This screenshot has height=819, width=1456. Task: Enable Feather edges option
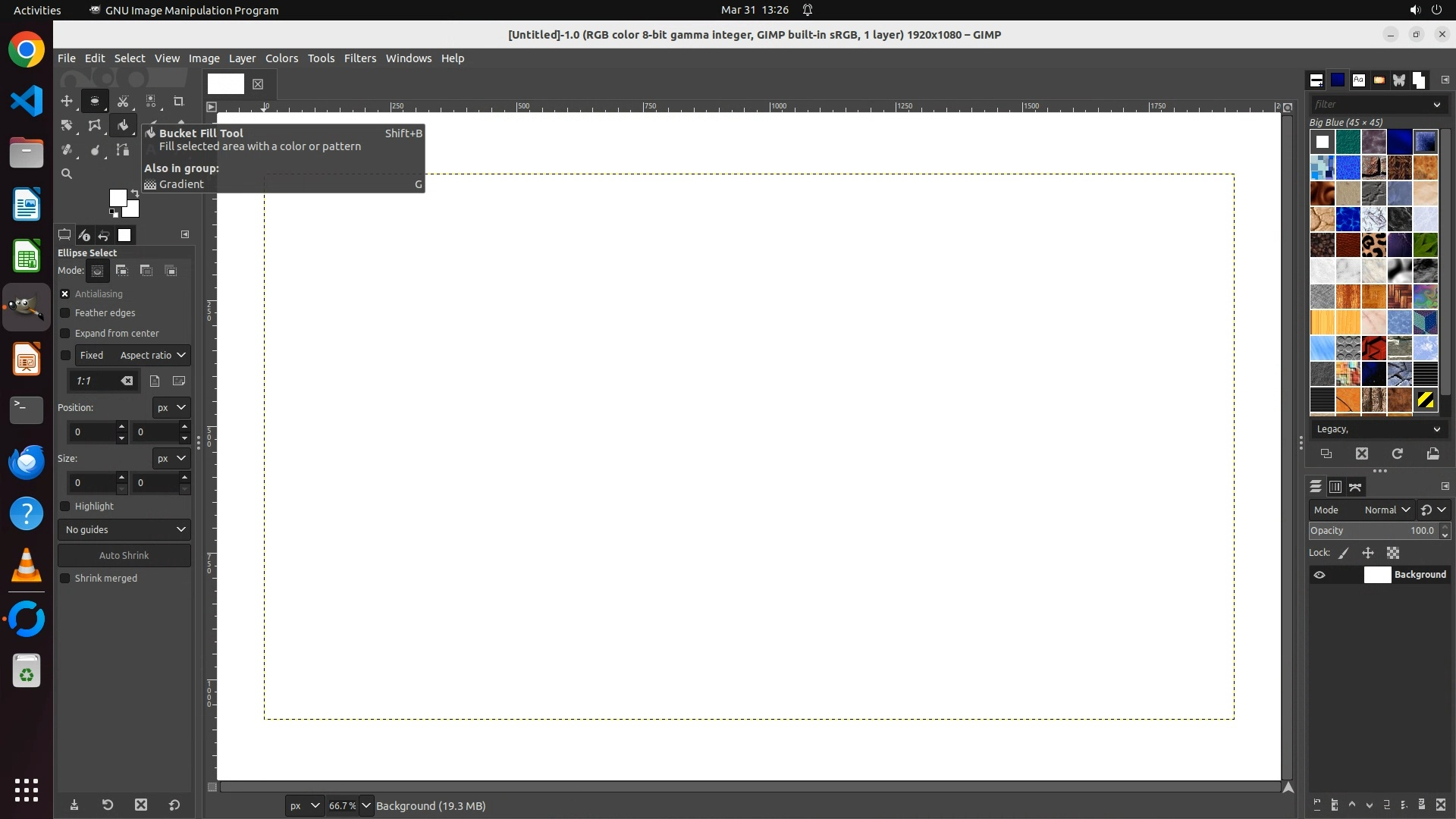coord(65,313)
